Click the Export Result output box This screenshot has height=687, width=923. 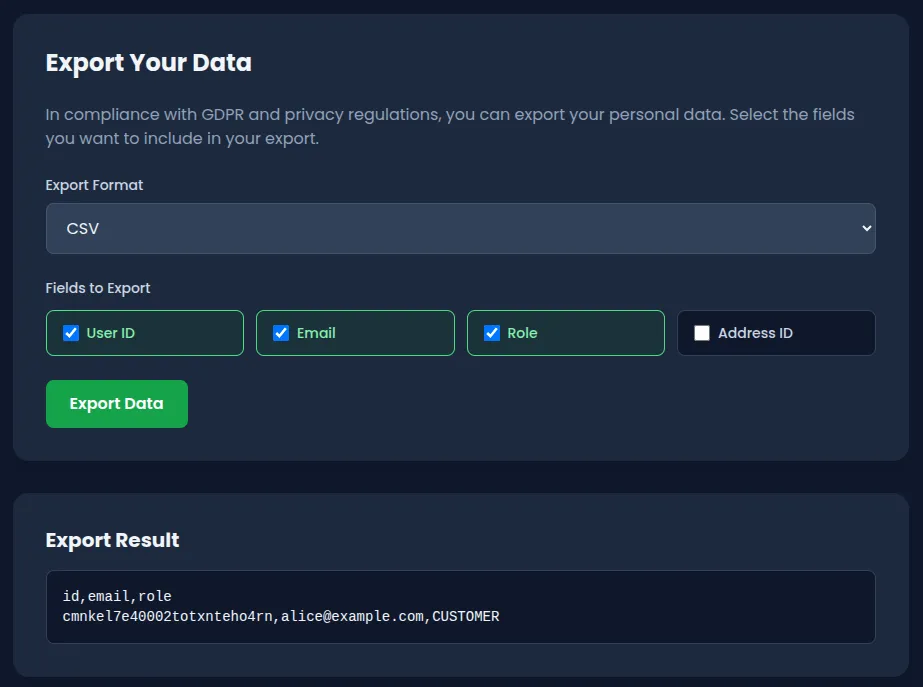(x=460, y=606)
